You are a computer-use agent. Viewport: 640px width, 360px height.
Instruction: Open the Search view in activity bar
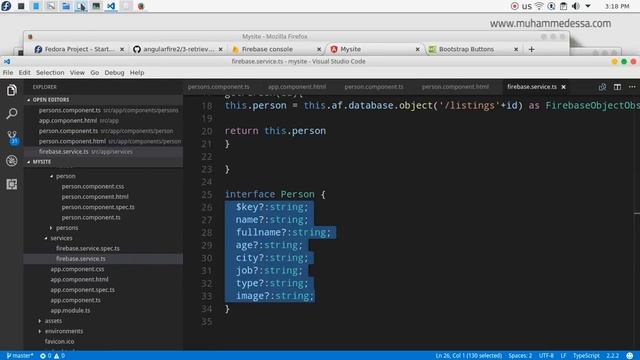coord(11,113)
